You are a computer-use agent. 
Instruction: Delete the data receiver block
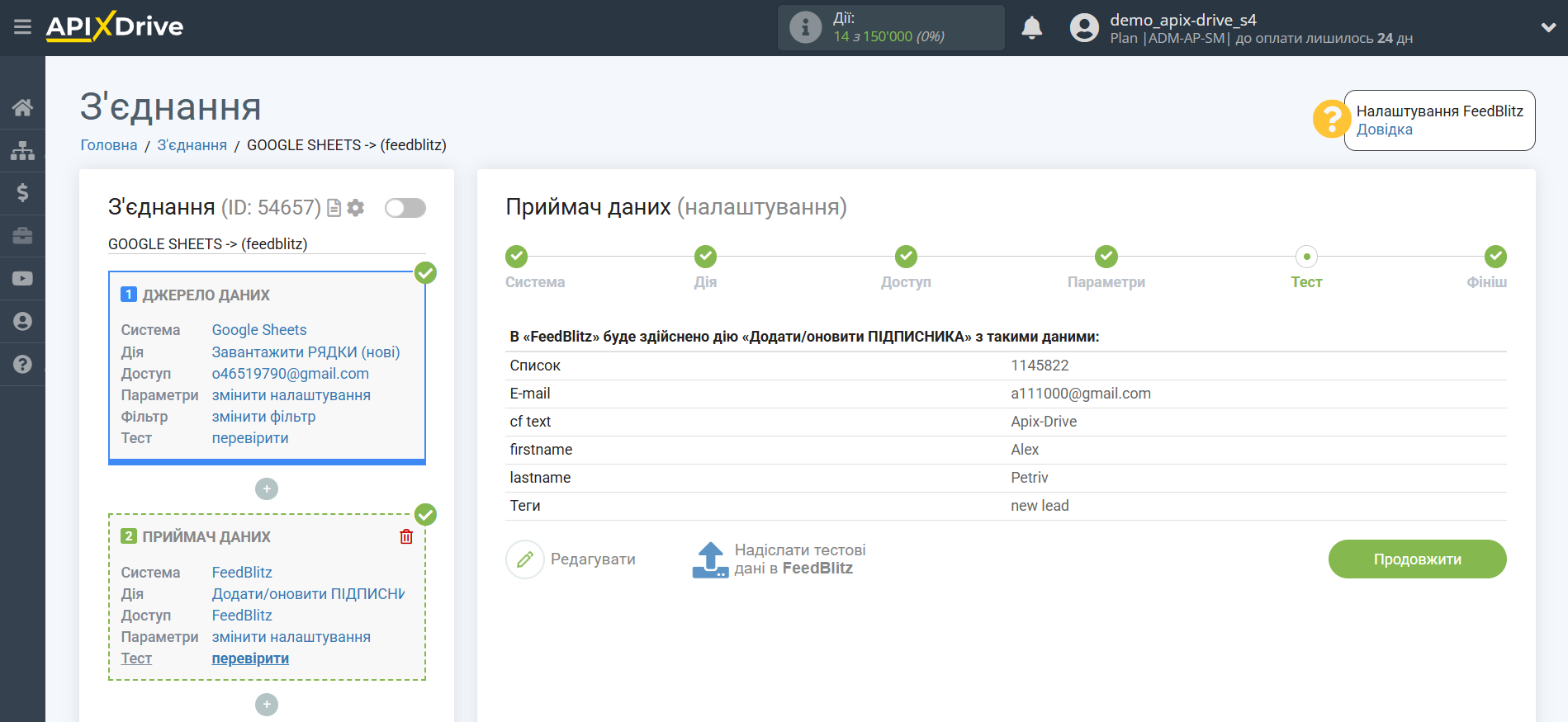[x=406, y=537]
